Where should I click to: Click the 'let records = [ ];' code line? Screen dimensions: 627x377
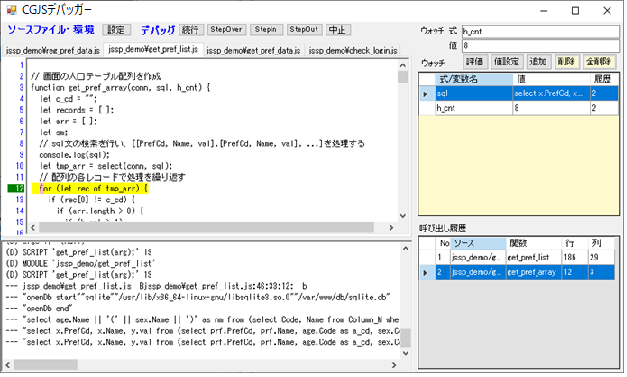76,110
